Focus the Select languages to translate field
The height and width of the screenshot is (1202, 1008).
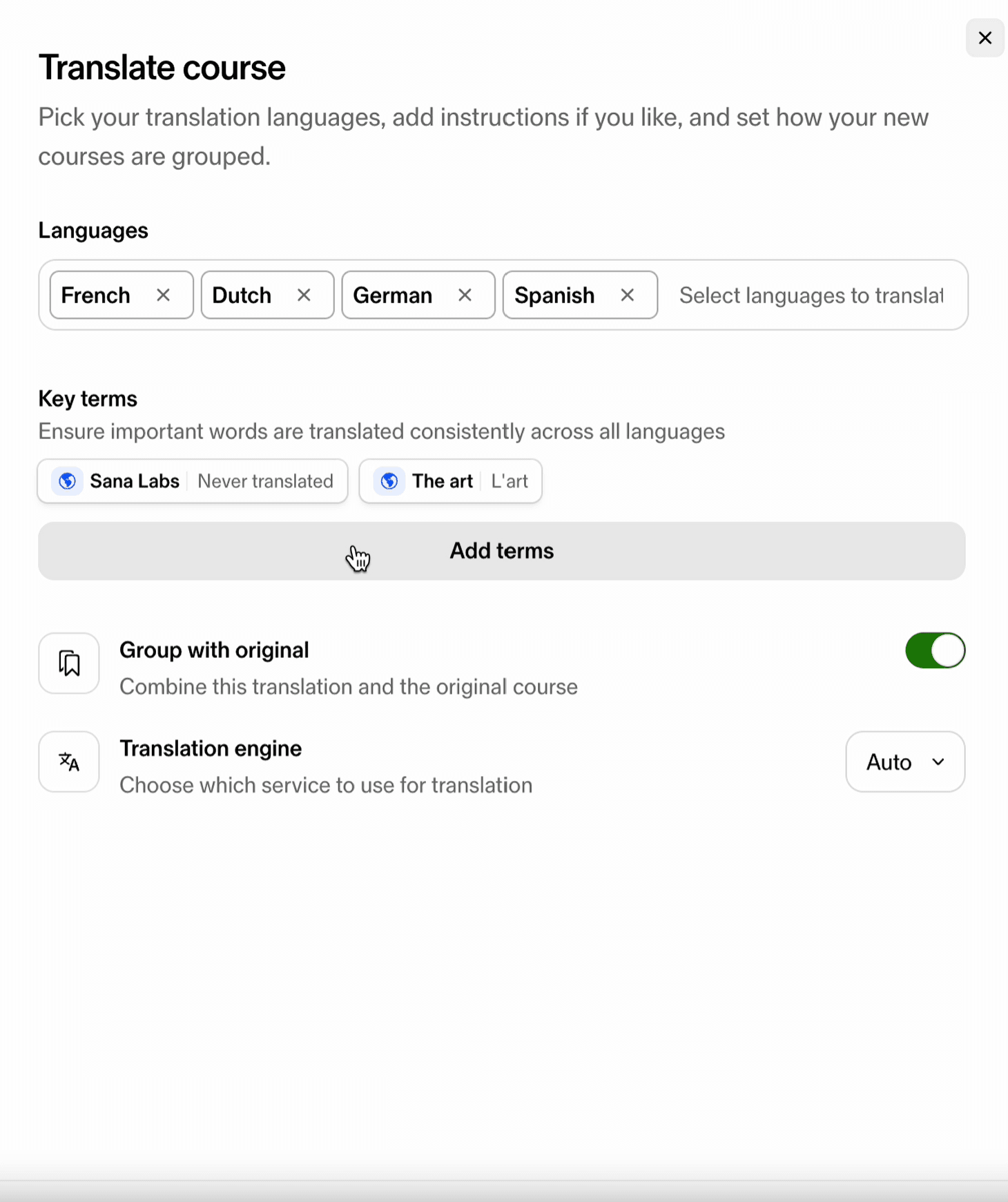(x=811, y=295)
